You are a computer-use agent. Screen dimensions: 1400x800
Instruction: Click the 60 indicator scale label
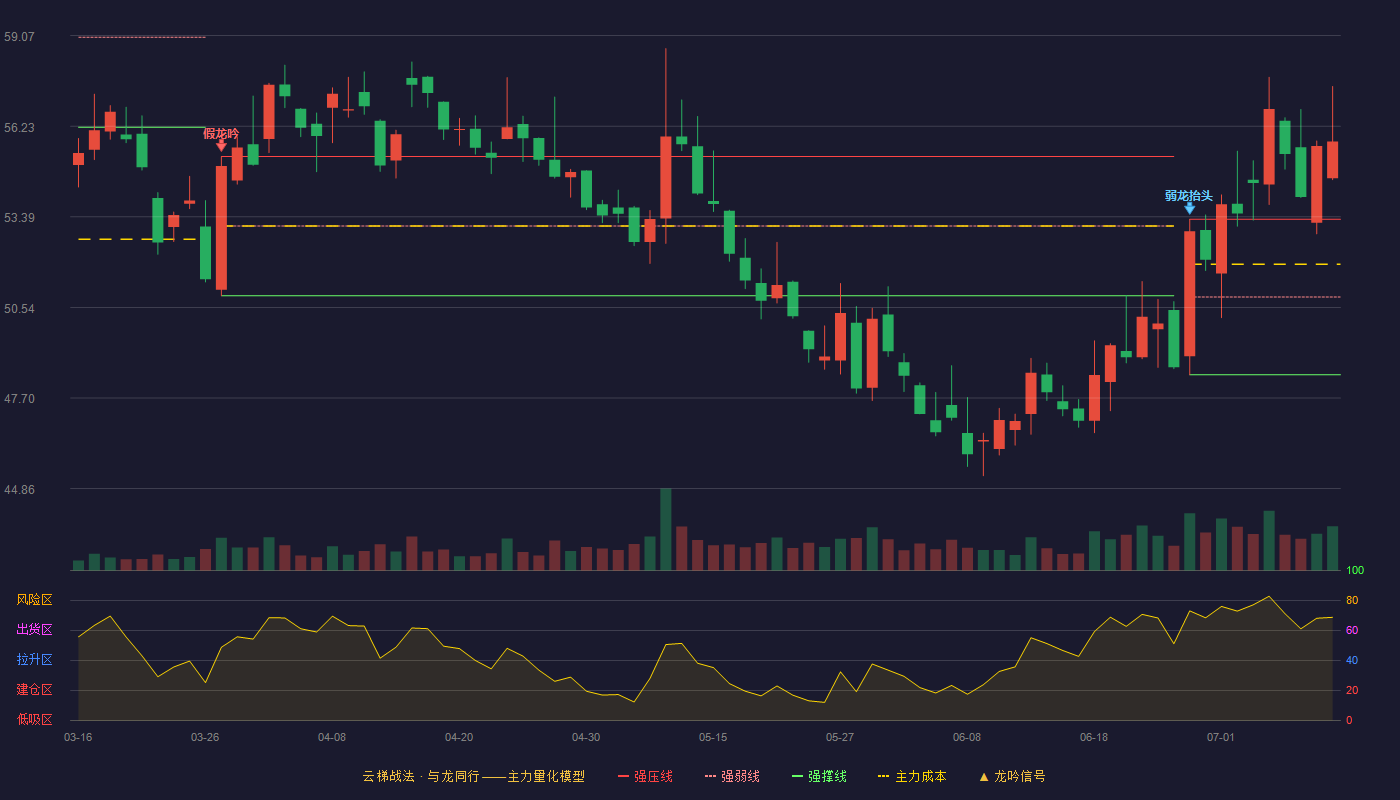pyautogui.click(x=1352, y=630)
